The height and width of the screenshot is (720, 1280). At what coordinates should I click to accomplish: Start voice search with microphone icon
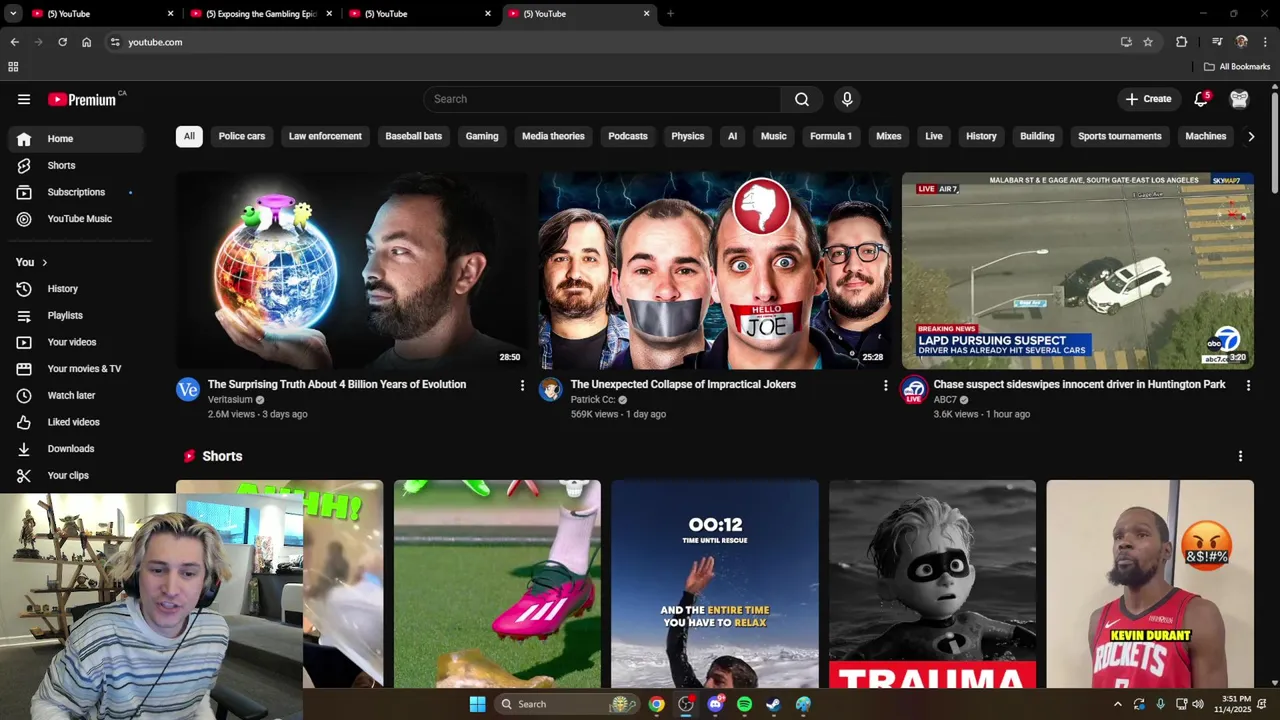(x=847, y=99)
